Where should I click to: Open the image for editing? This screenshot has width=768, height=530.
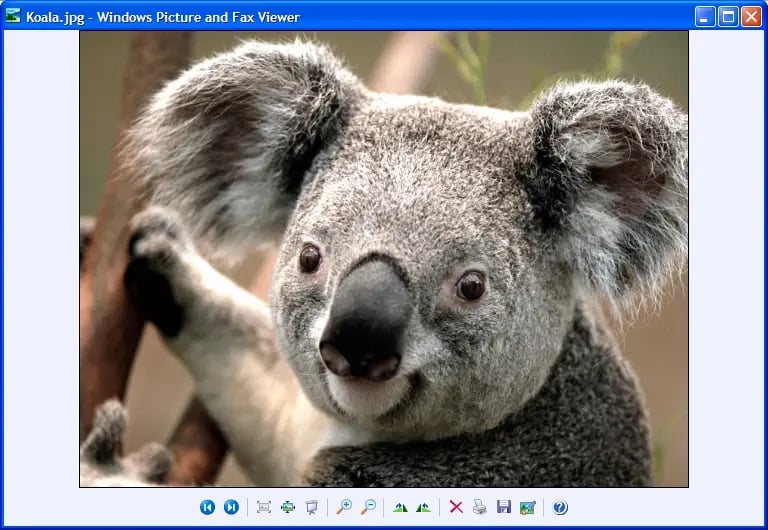[528, 507]
